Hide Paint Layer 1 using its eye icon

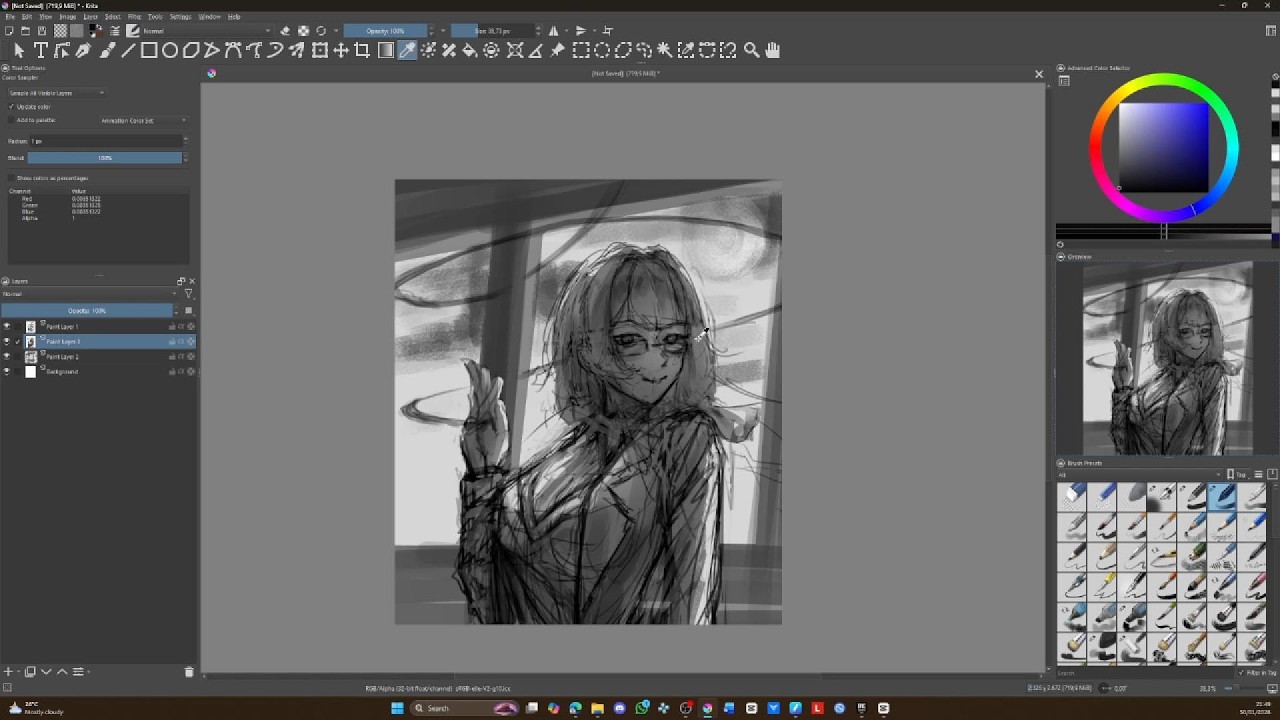7,327
